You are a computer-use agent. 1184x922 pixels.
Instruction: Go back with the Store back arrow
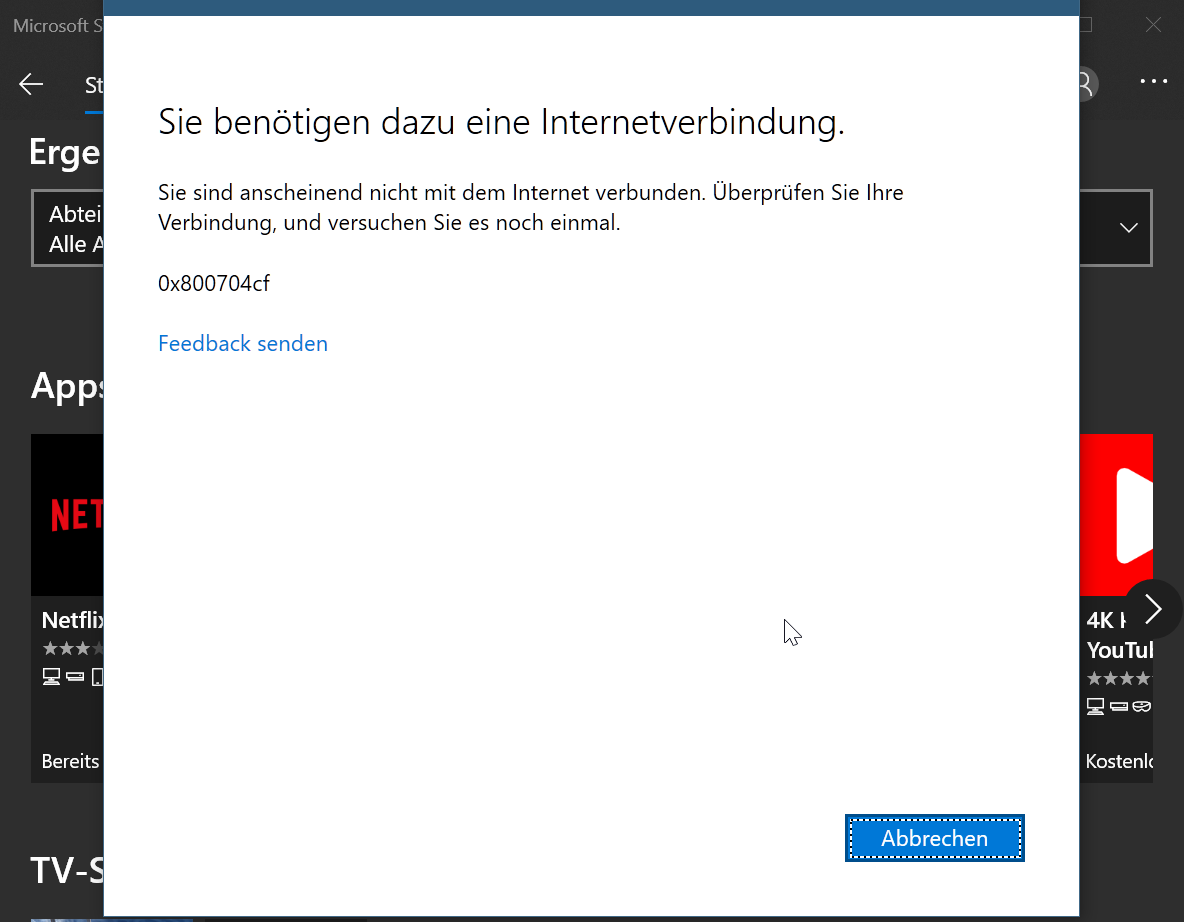[31, 84]
